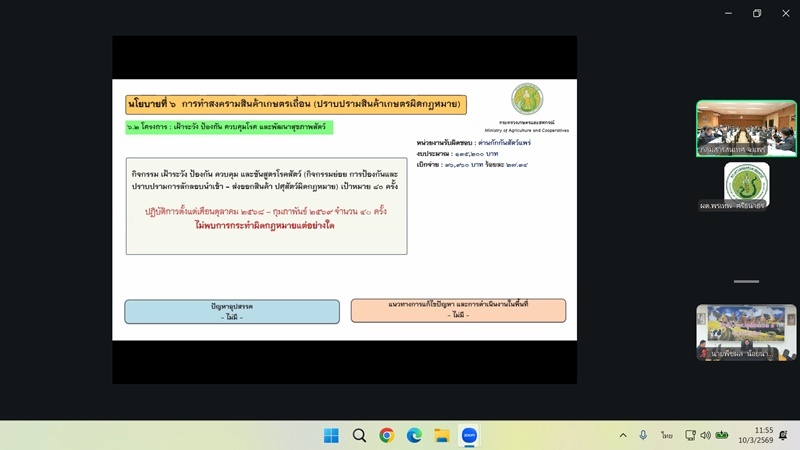Select the highlighted conference room video thumbnail
The height and width of the screenshot is (450, 800).
(746, 128)
